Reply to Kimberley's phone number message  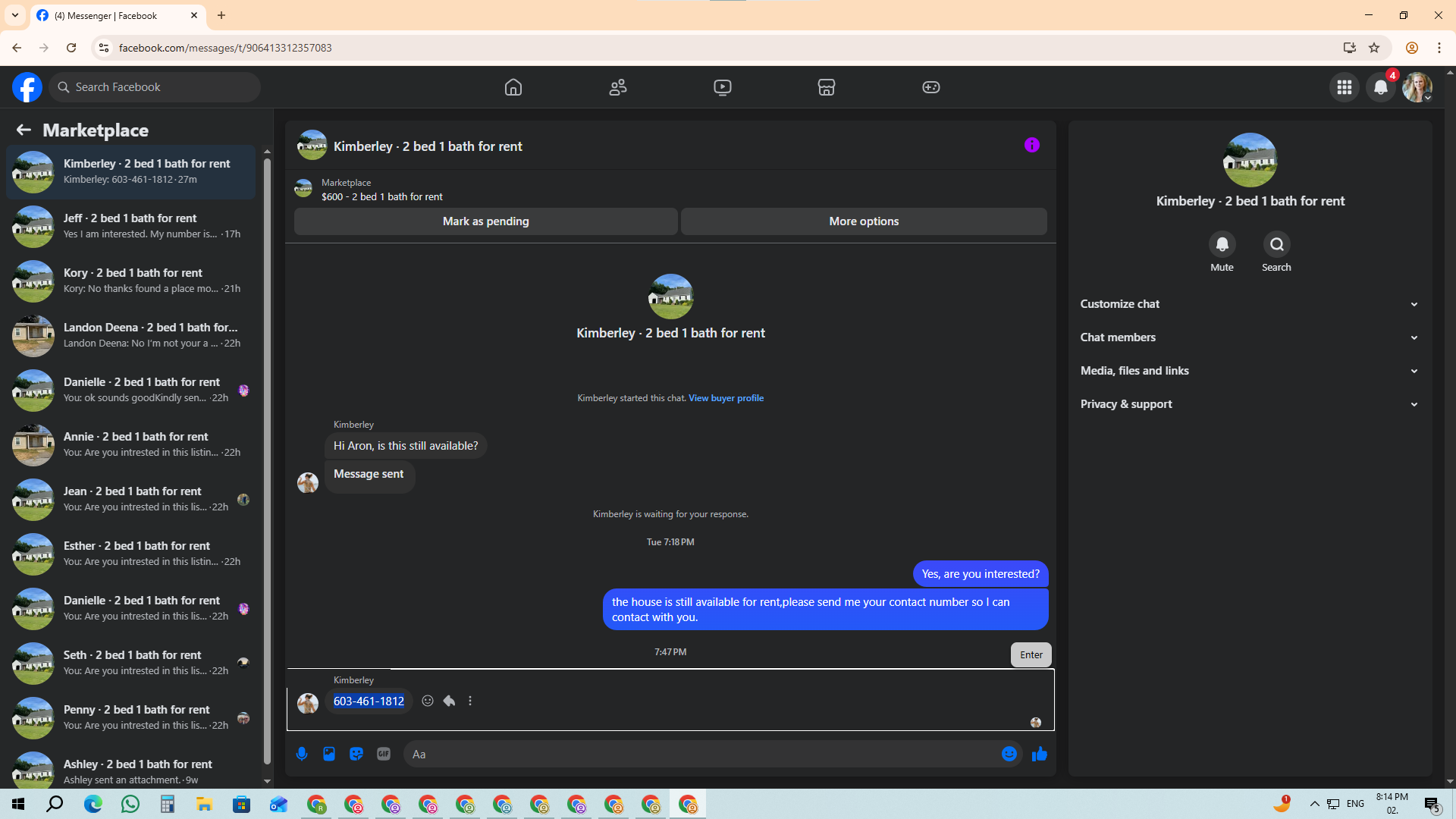[449, 701]
